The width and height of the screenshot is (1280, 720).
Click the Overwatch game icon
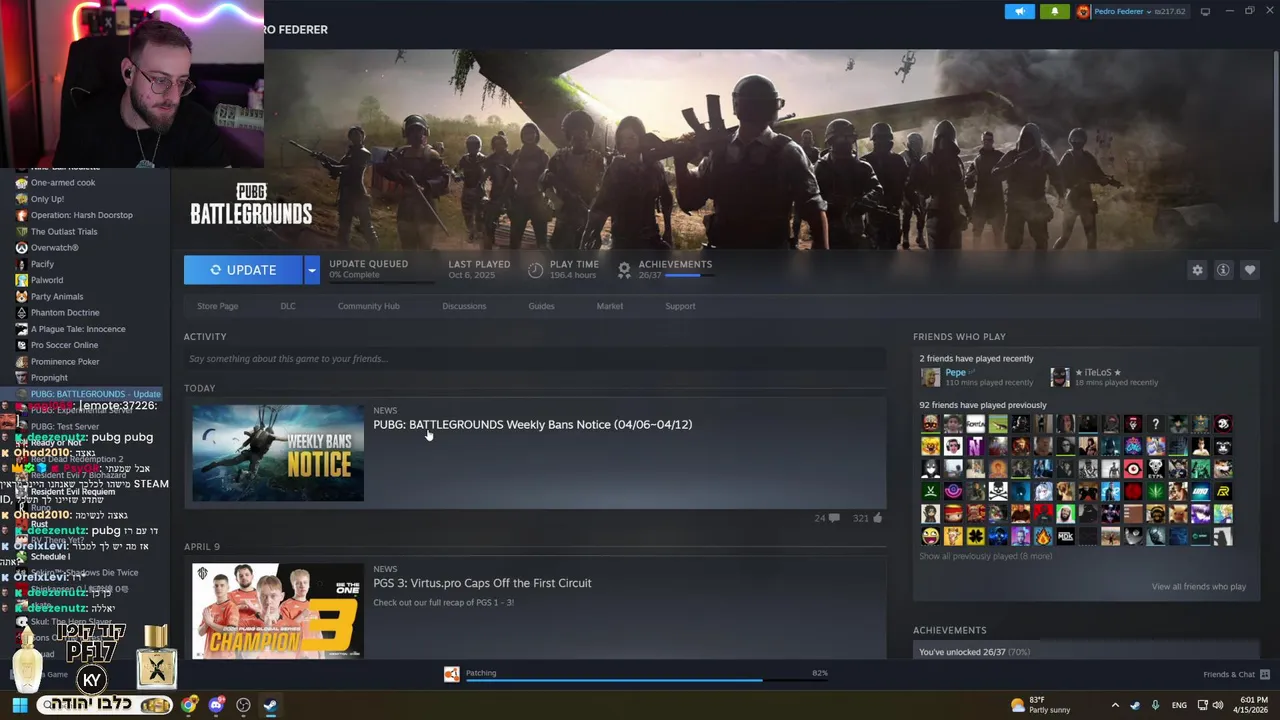[21, 248]
